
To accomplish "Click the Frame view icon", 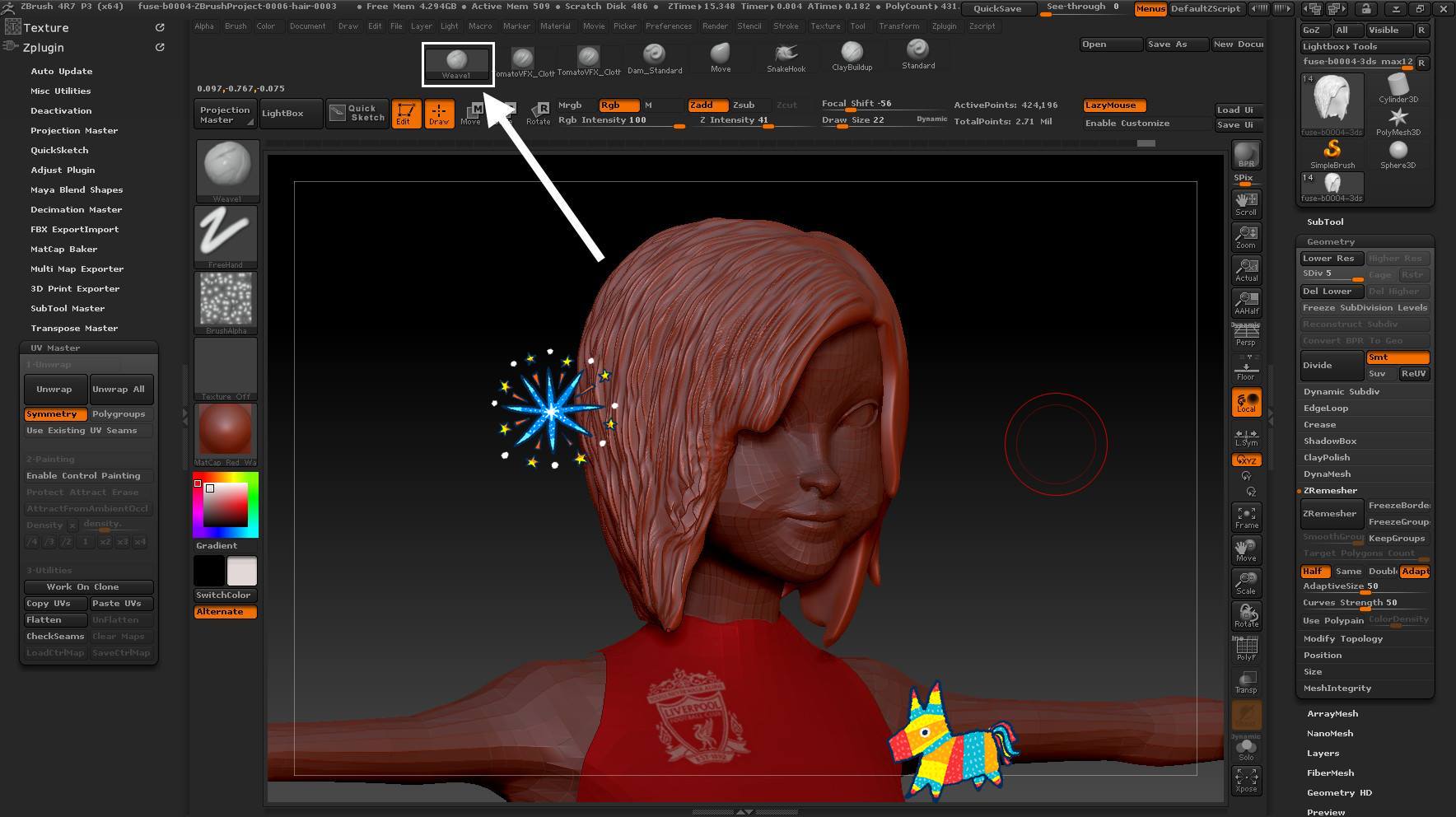I will (x=1246, y=517).
